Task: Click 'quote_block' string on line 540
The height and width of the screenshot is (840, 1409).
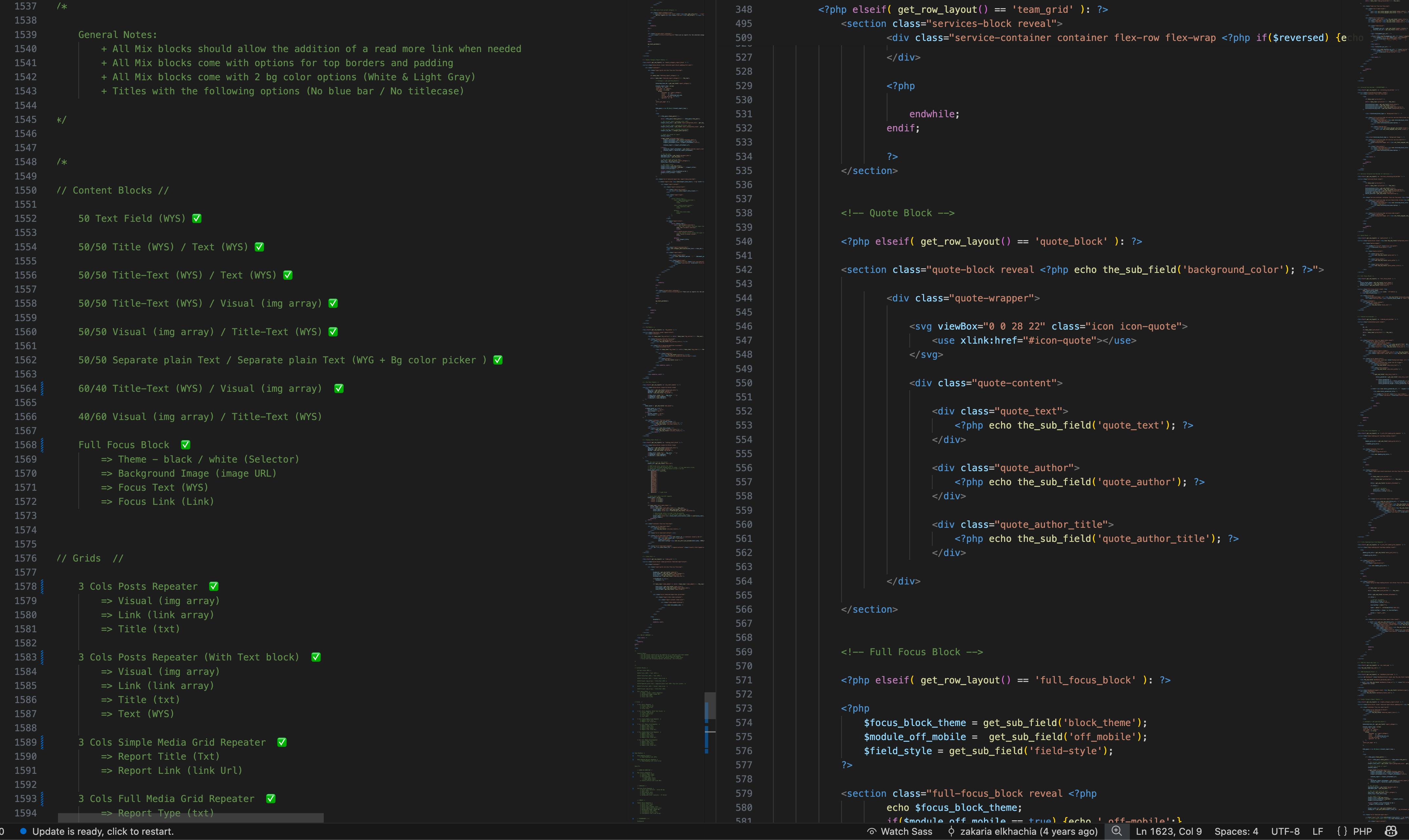Action: [x=1071, y=242]
